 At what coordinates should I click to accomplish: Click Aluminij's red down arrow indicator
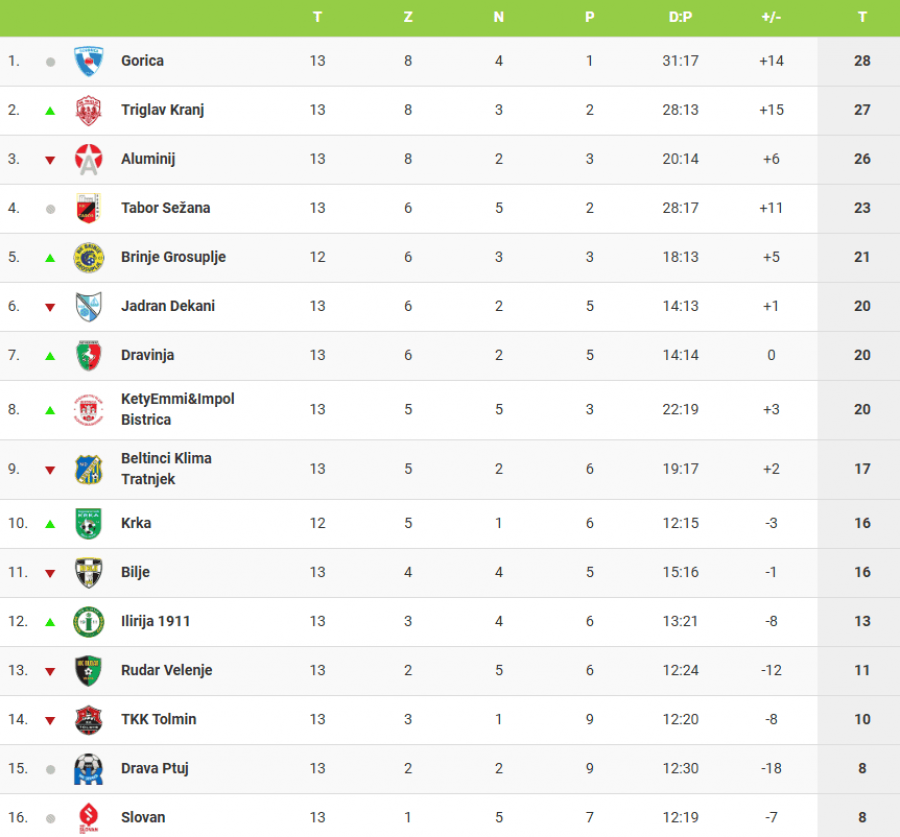click(50, 159)
